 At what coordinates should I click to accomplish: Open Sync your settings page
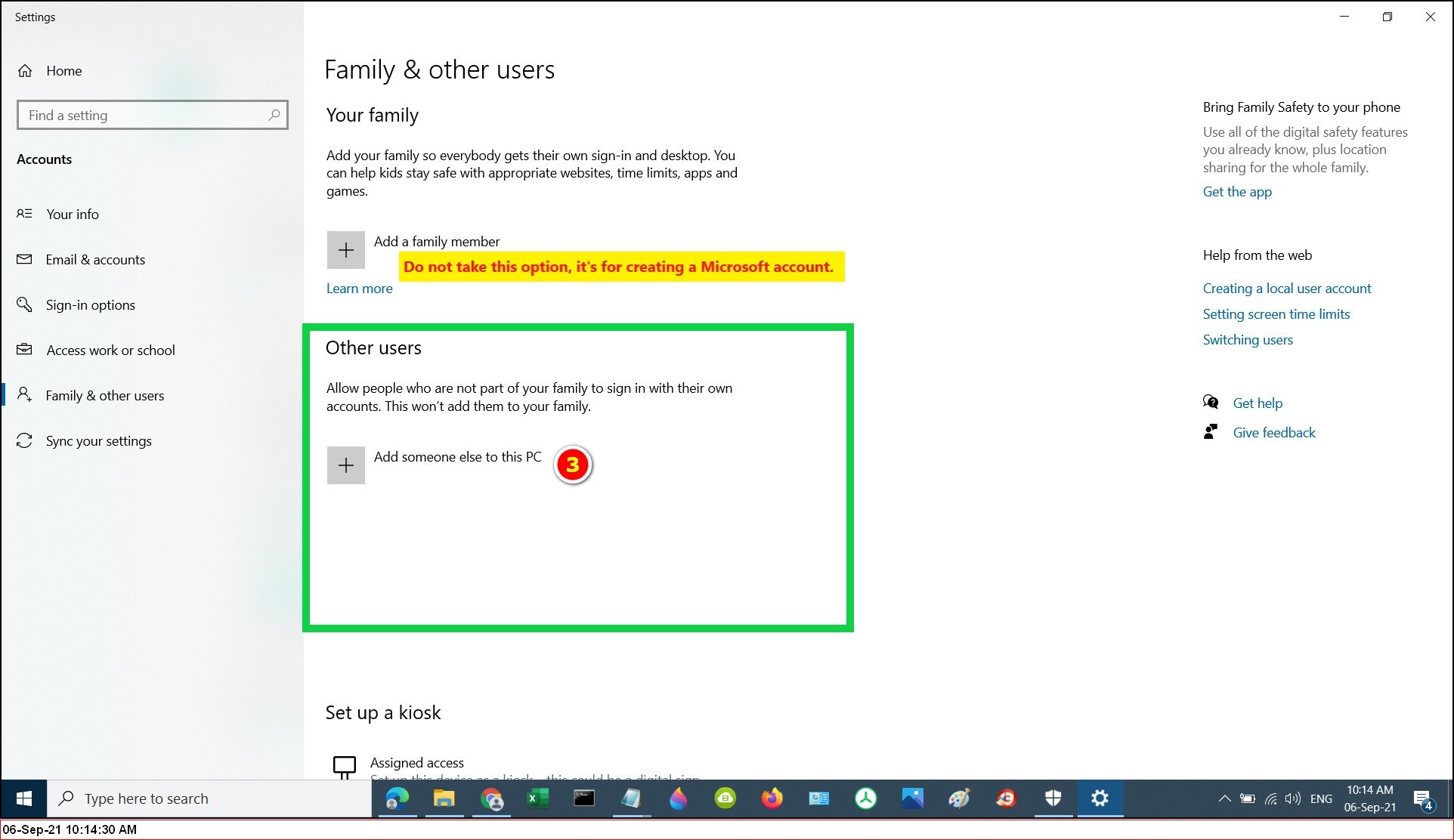(x=98, y=441)
